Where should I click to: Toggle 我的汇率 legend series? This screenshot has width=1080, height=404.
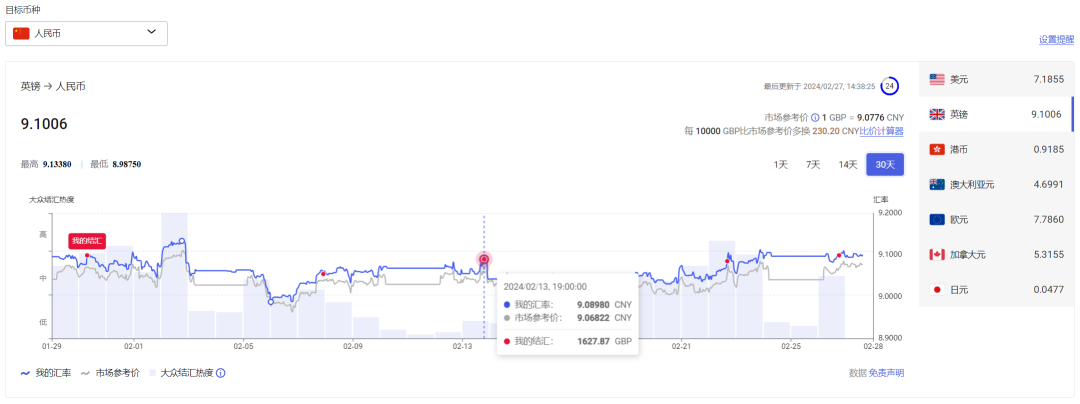(x=47, y=373)
